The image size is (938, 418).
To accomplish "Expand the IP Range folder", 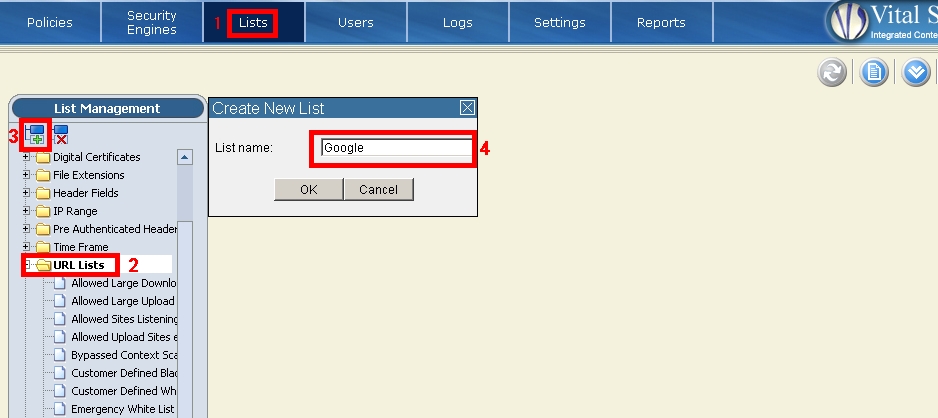I will point(27,211).
